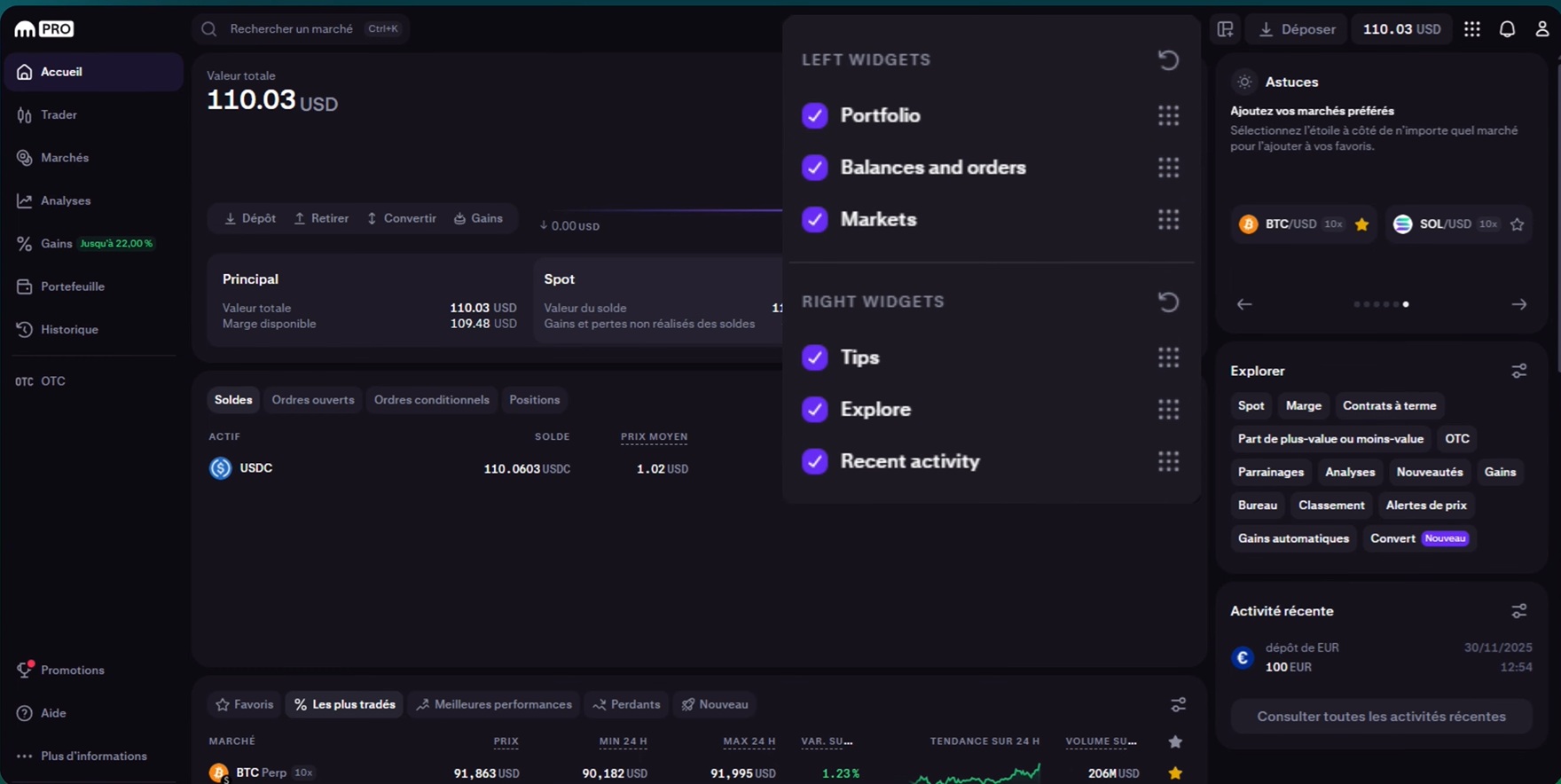1561x784 pixels.
Task: Open Activité récente settings sliders icon
Action: pyautogui.click(x=1519, y=611)
